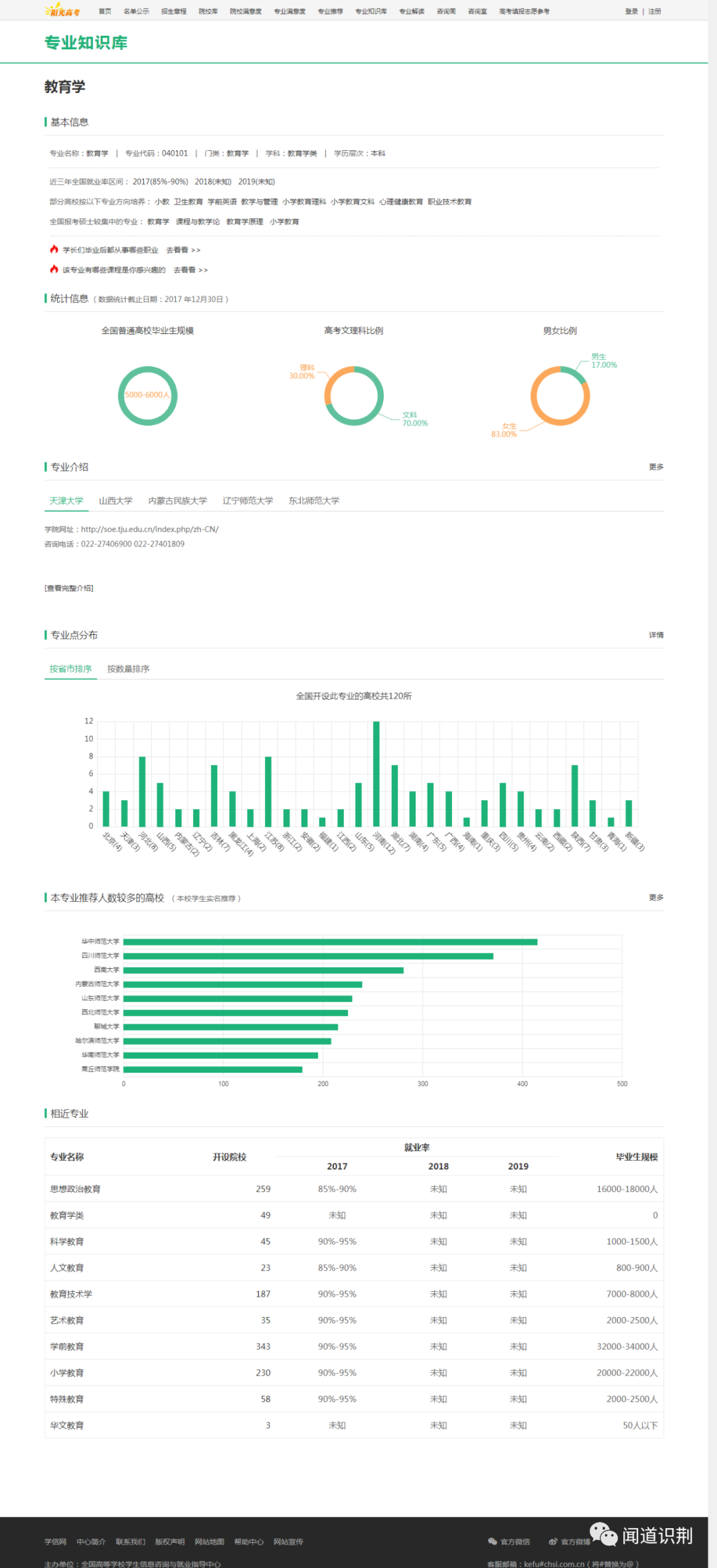Click 学信网 in the footer

[55, 1541]
